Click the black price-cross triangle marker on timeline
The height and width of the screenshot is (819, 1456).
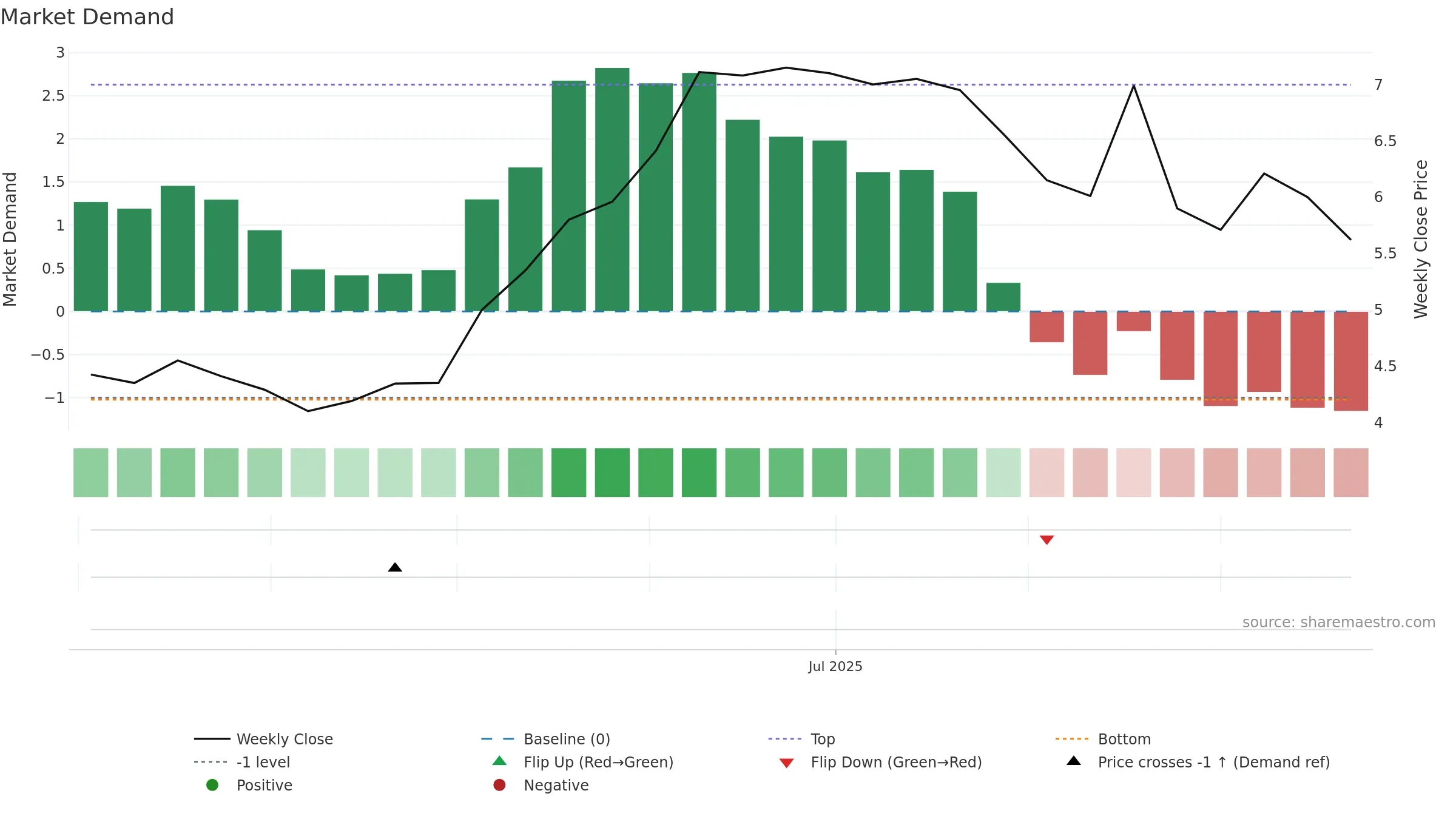[x=395, y=567]
